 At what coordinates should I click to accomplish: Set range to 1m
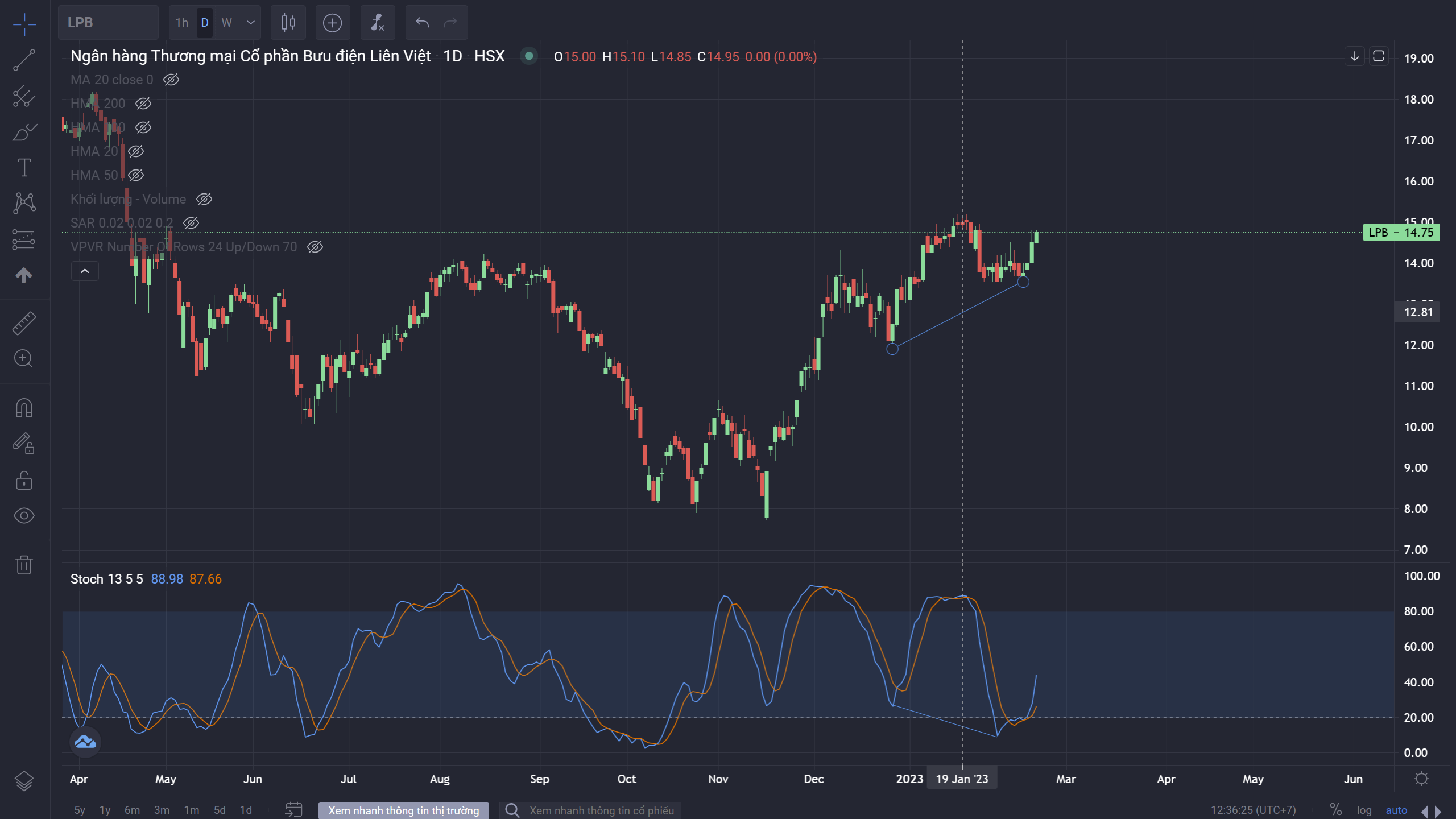[192, 810]
